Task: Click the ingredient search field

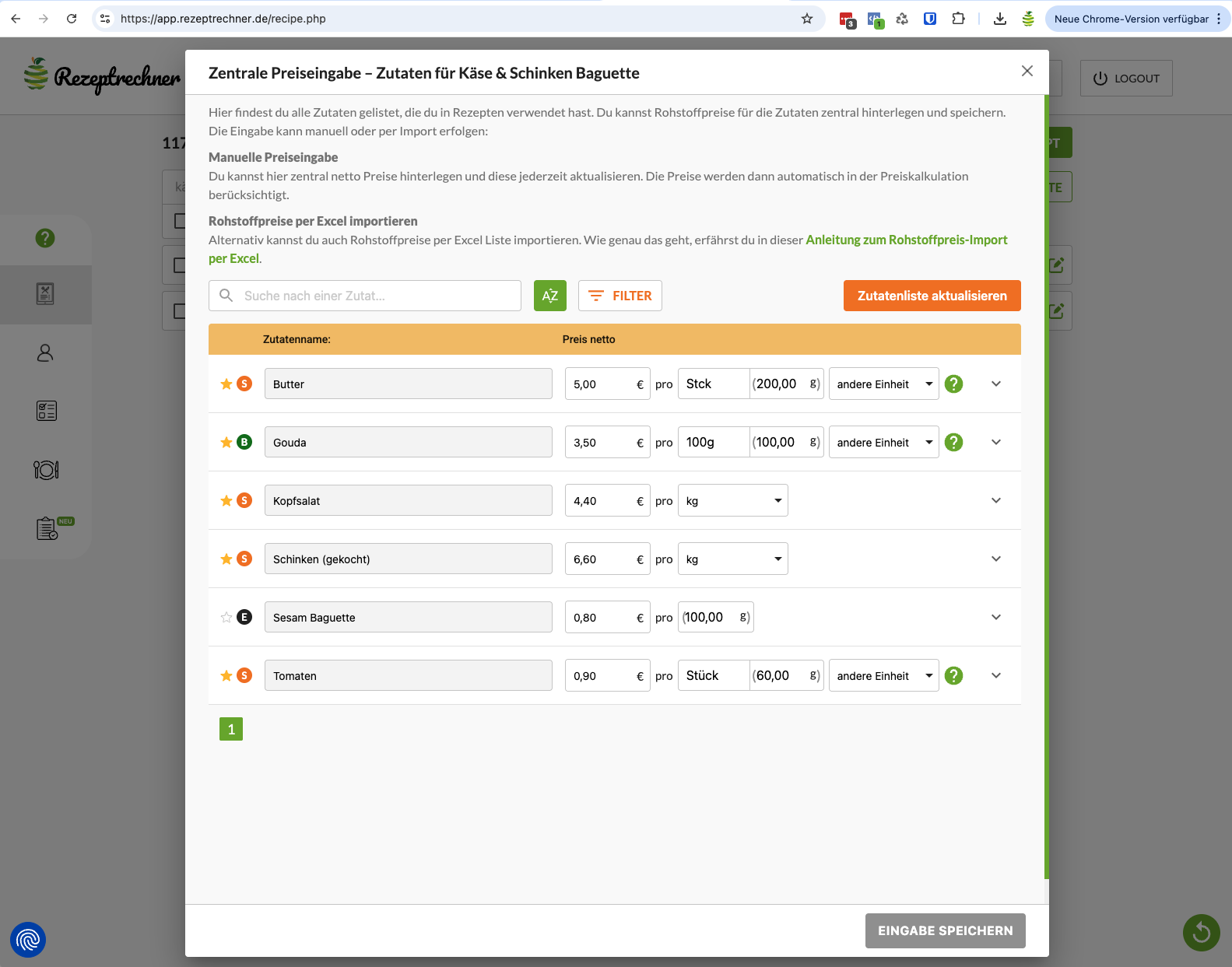Action: click(365, 296)
